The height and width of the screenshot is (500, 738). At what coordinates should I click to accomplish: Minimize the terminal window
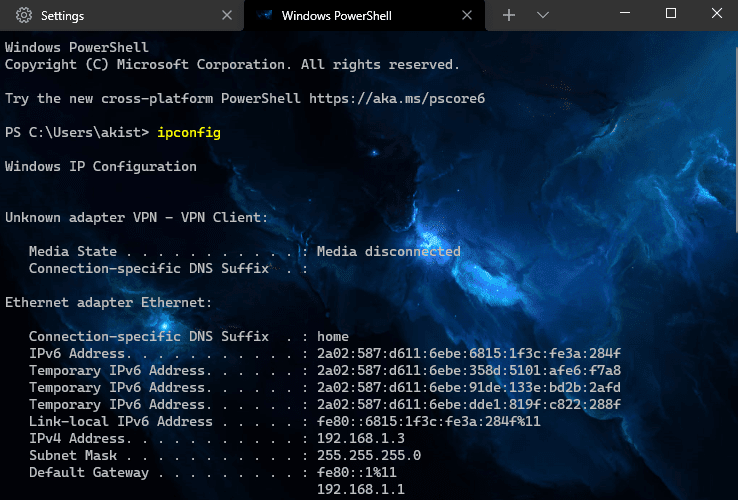tap(625, 13)
